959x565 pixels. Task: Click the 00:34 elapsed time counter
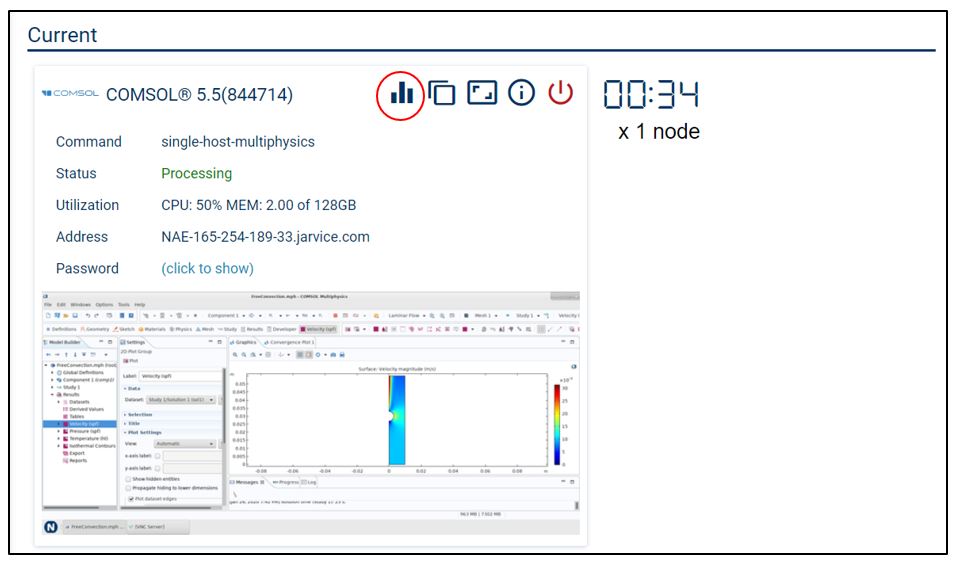[651, 95]
